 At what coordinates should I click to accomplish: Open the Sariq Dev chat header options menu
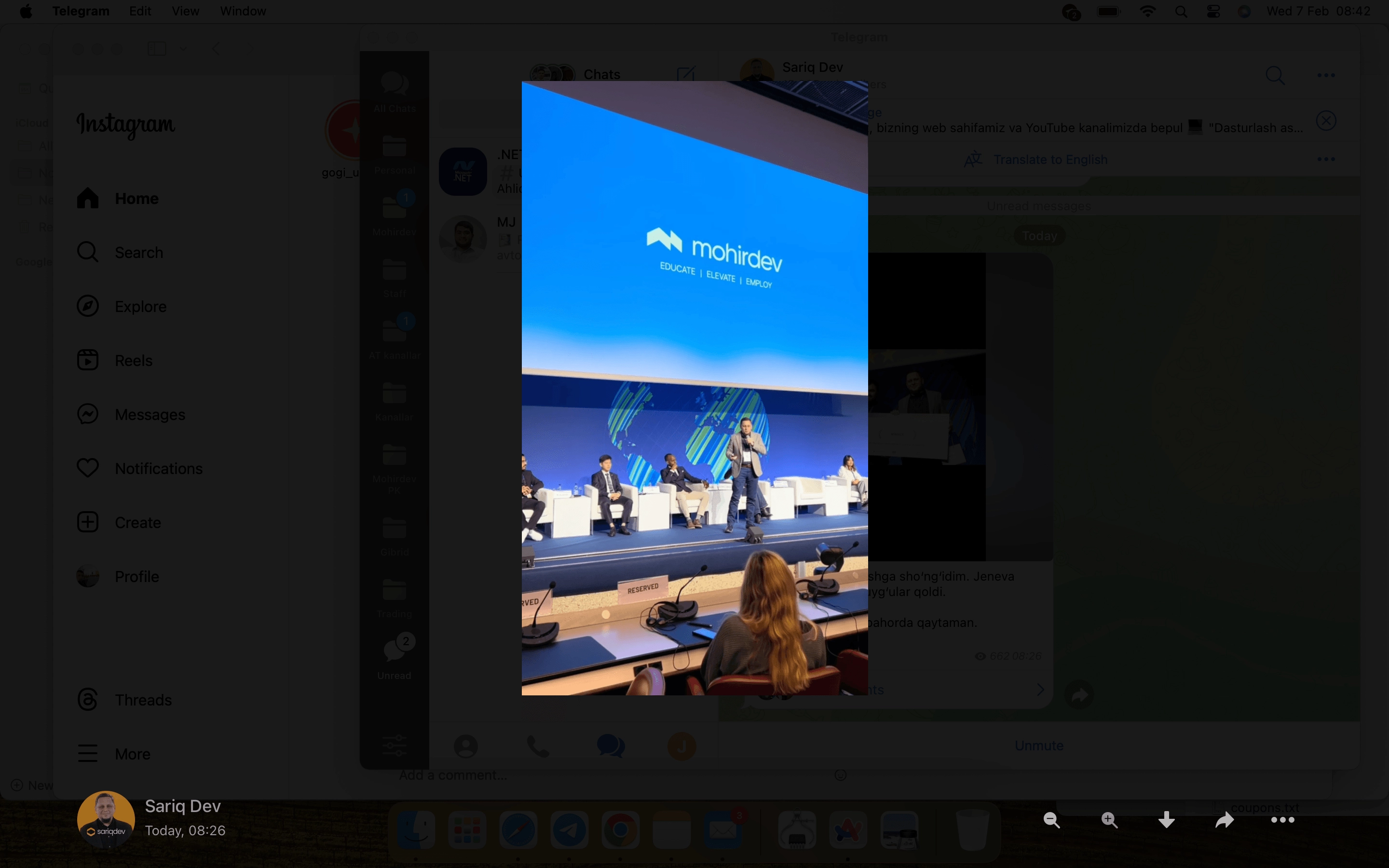[x=1326, y=75]
